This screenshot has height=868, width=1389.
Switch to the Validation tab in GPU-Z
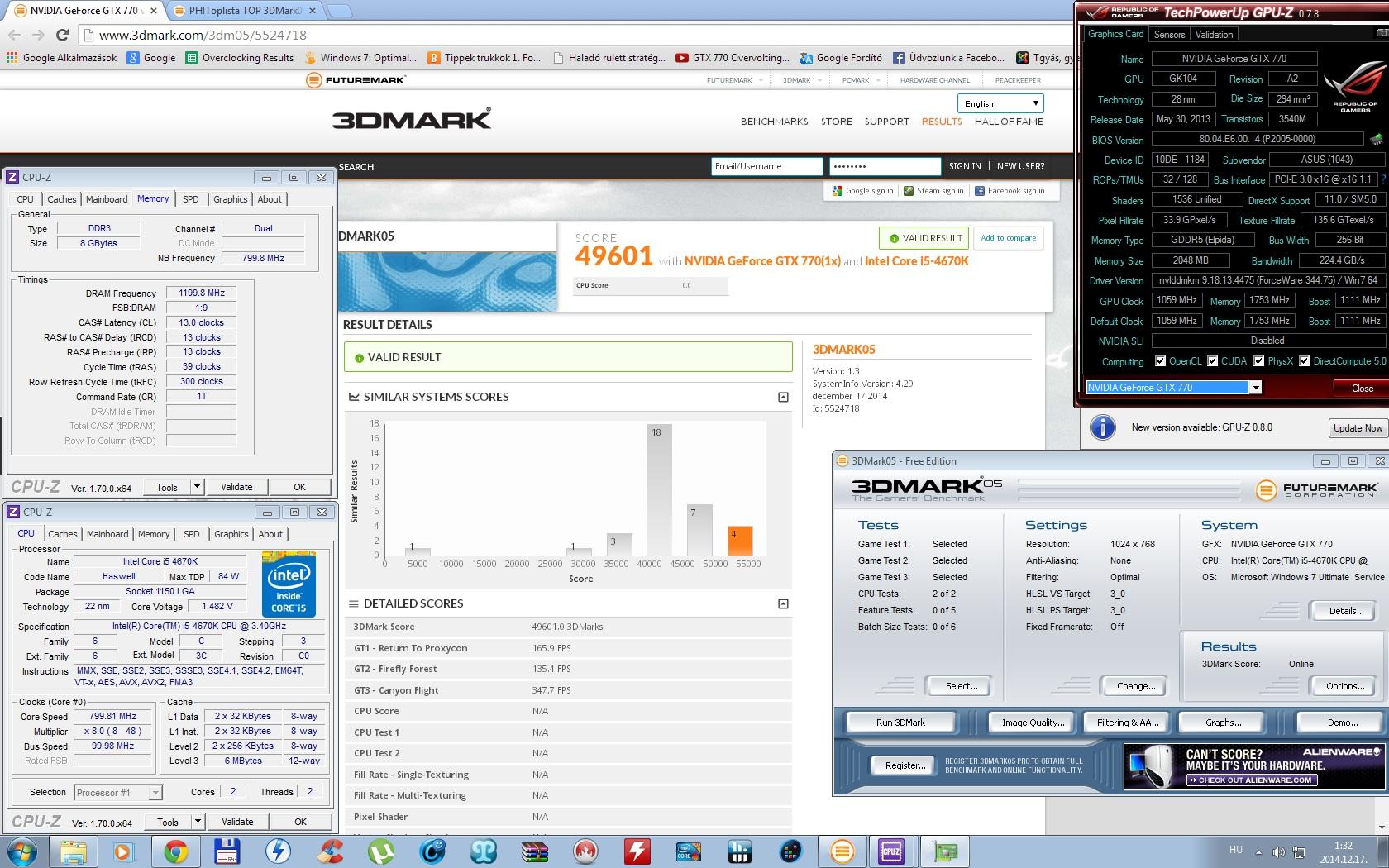pos(1214,35)
